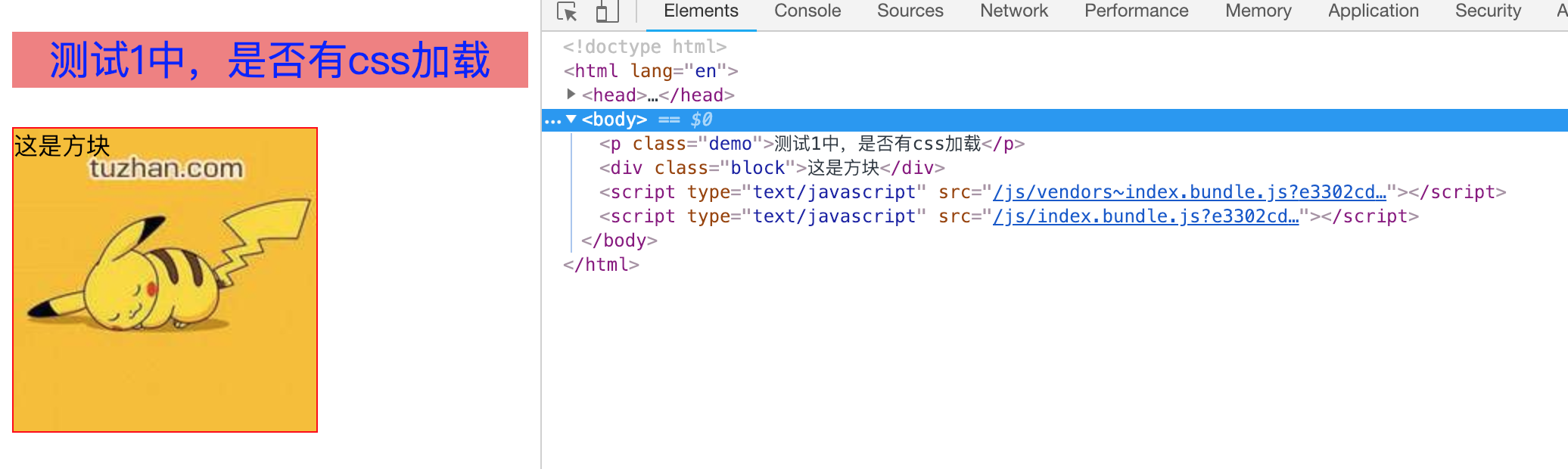The image size is (1568, 469).
Task: Toggle the device toolbar icon
Action: pos(607,11)
